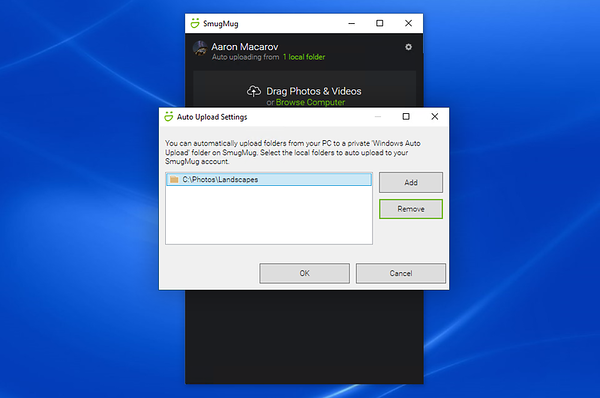Click the smiley logo in Auto Upload Settings title
This screenshot has width=600, height=398.
168,117
